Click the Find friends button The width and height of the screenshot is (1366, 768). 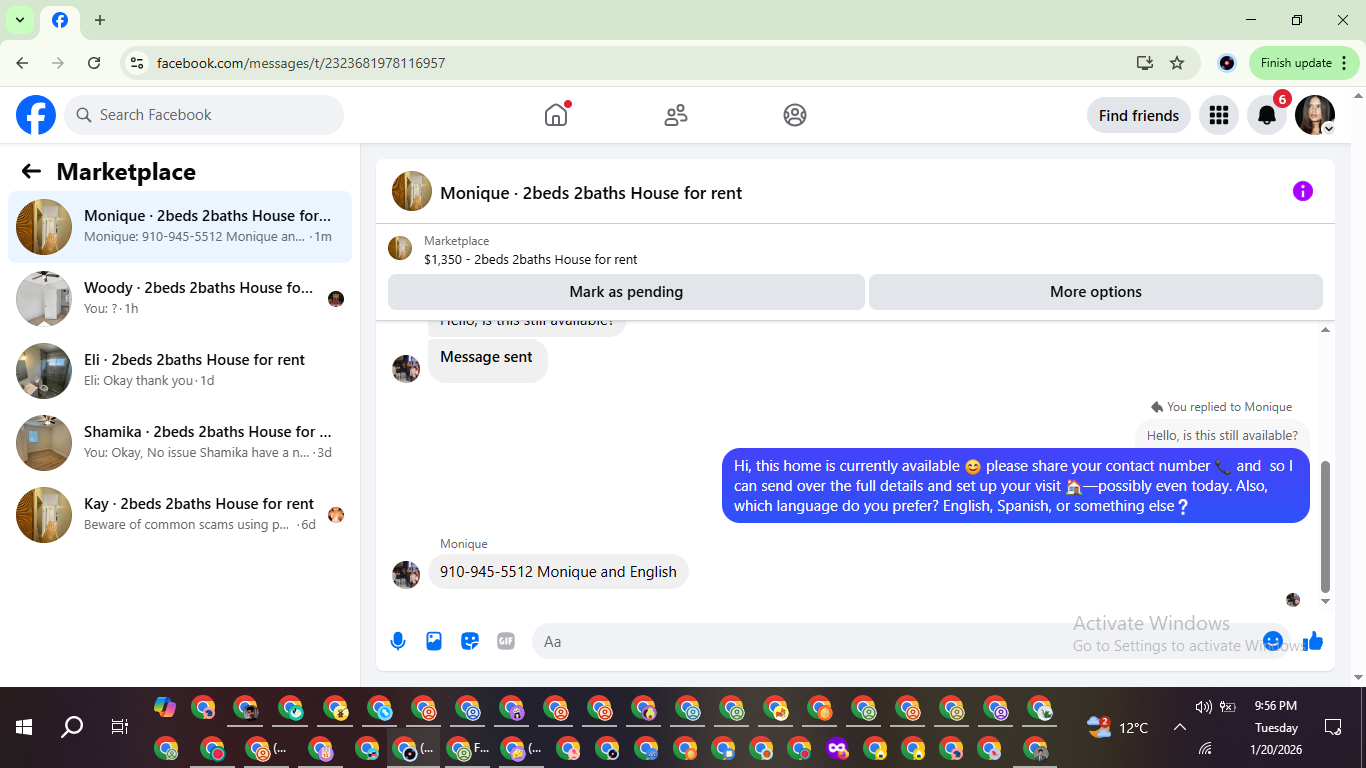(x=1139, y=115)
